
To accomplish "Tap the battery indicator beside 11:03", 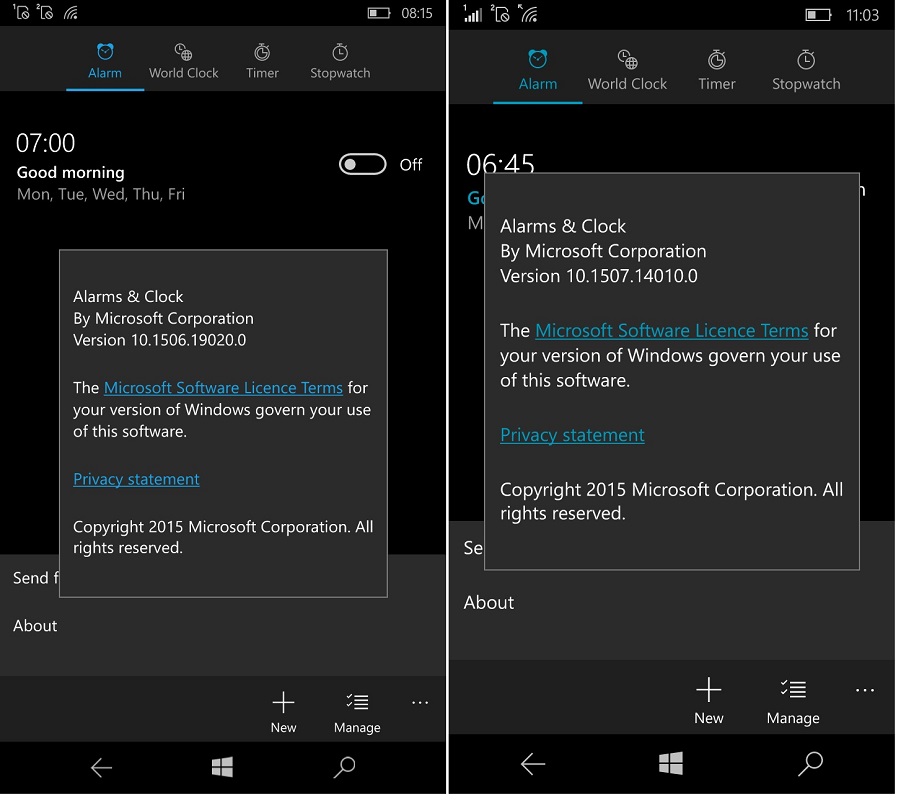I will point(819,15).
